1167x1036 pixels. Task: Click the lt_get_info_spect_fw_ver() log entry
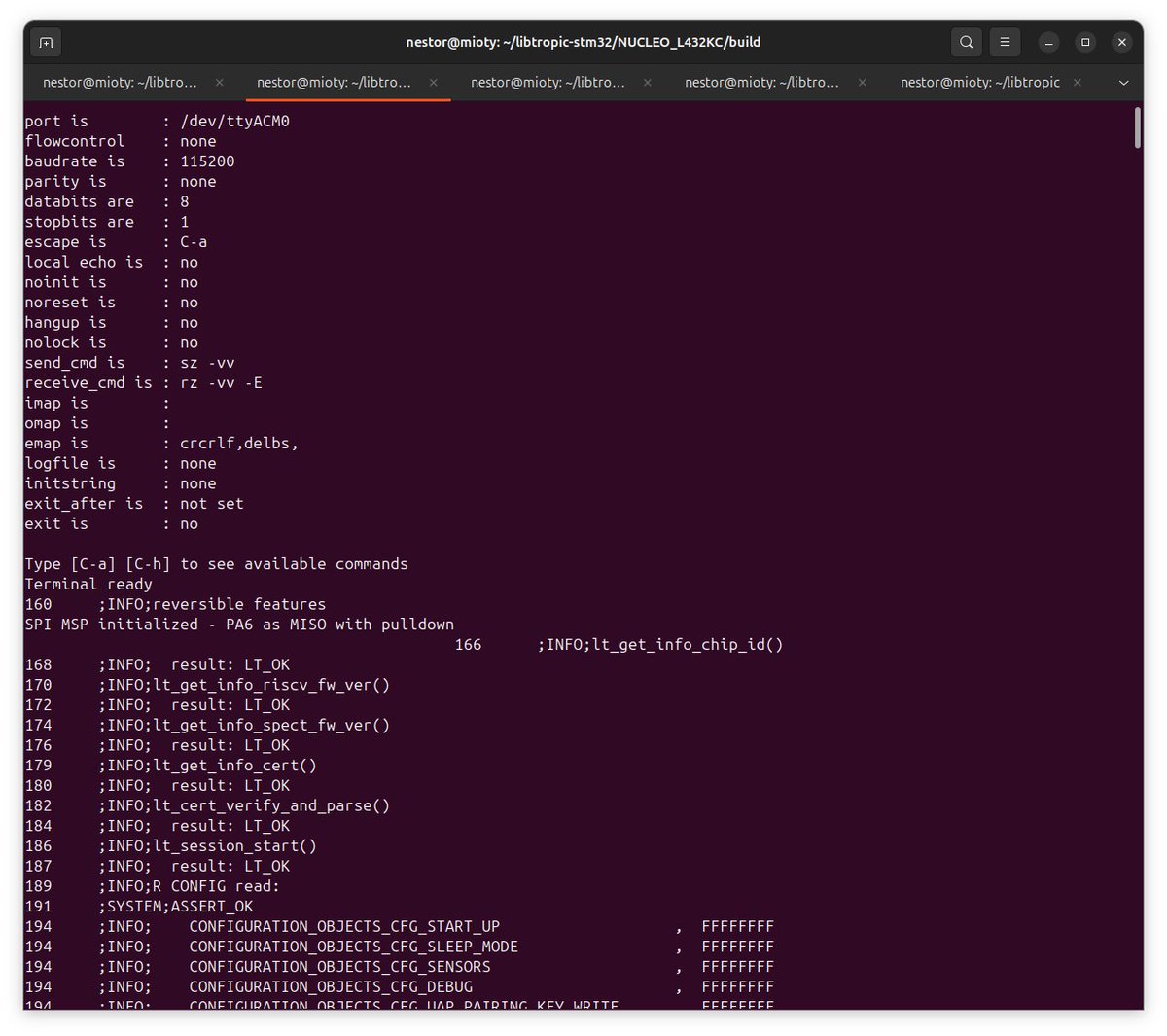(271, 726)
